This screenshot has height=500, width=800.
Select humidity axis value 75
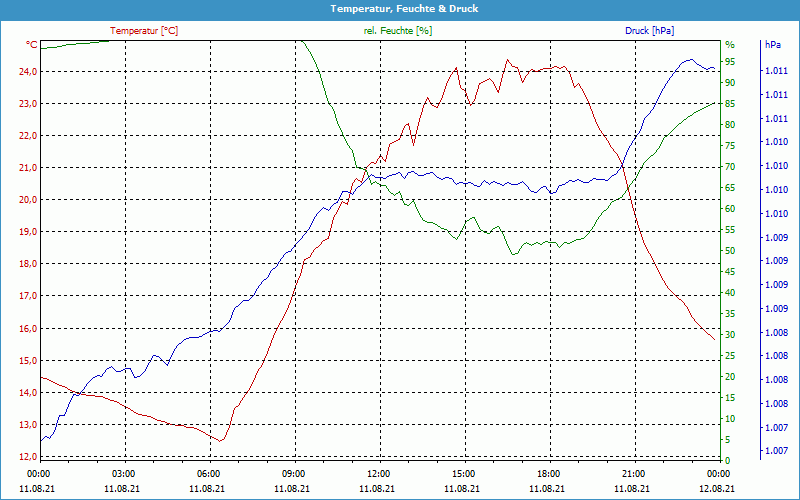click(730, 146)
